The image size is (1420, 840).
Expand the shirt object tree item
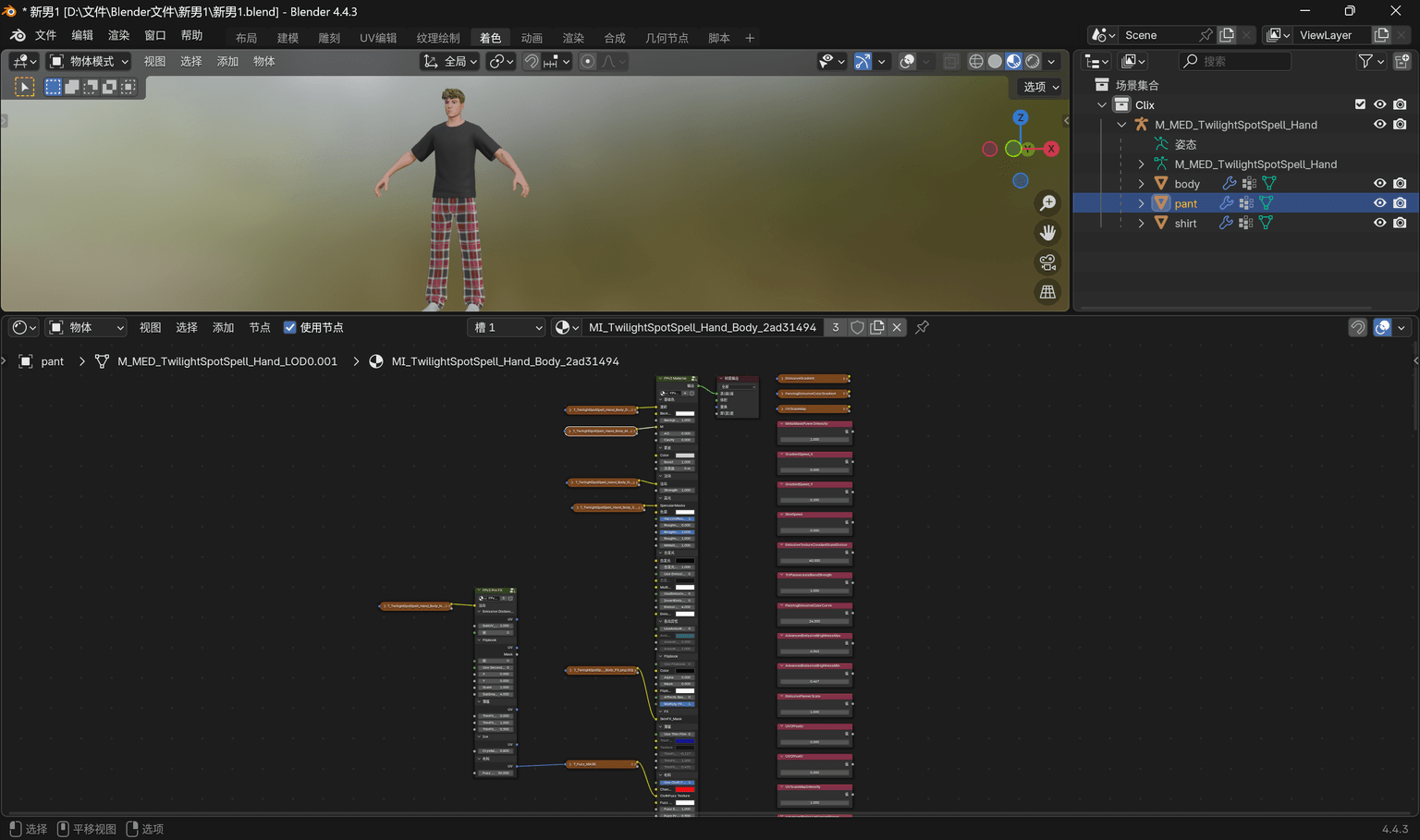click(1141, 223)
